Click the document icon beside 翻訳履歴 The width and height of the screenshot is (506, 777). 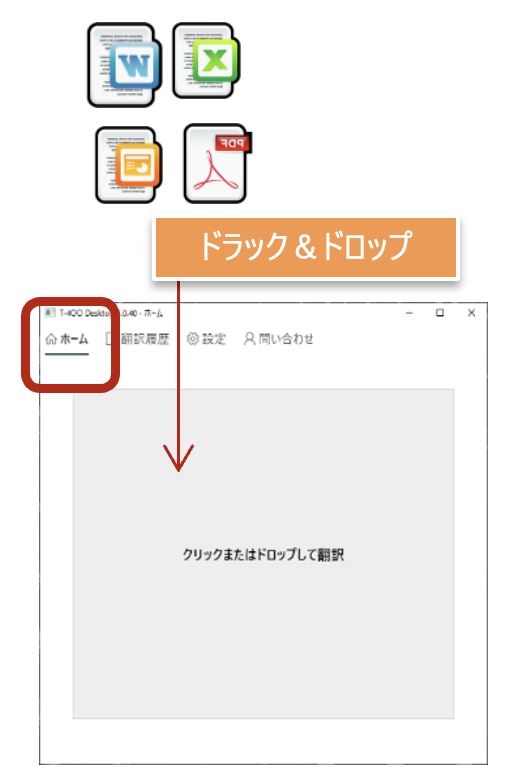[110, 339]
